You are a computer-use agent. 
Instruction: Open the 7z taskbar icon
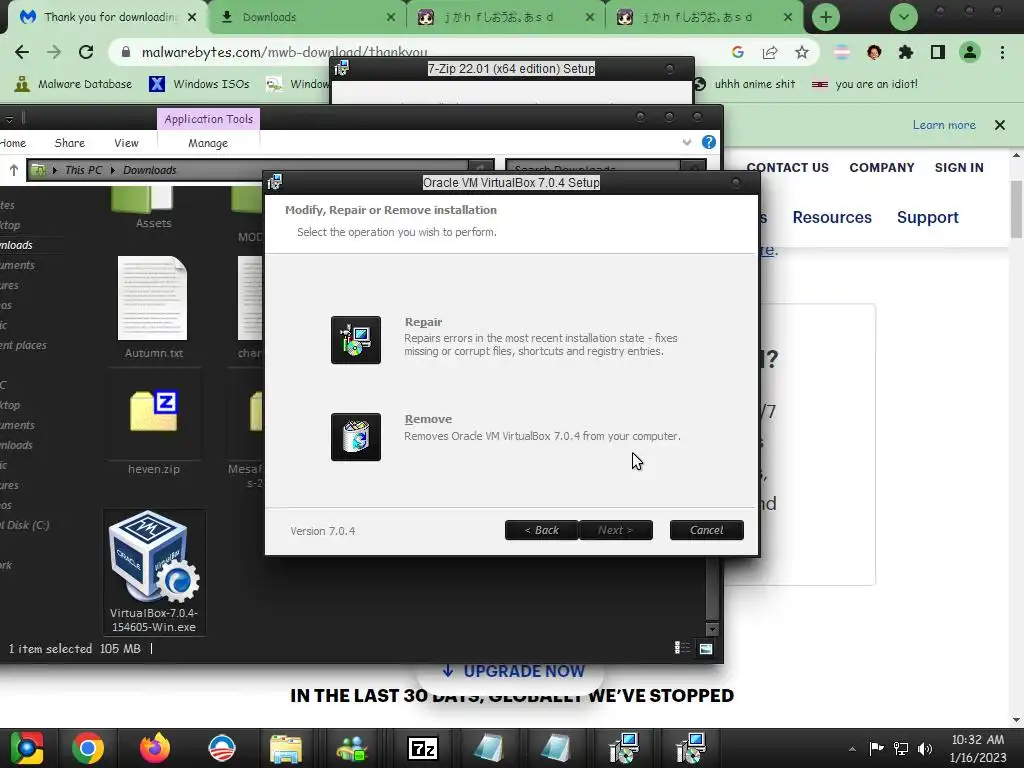pos(422,748)
